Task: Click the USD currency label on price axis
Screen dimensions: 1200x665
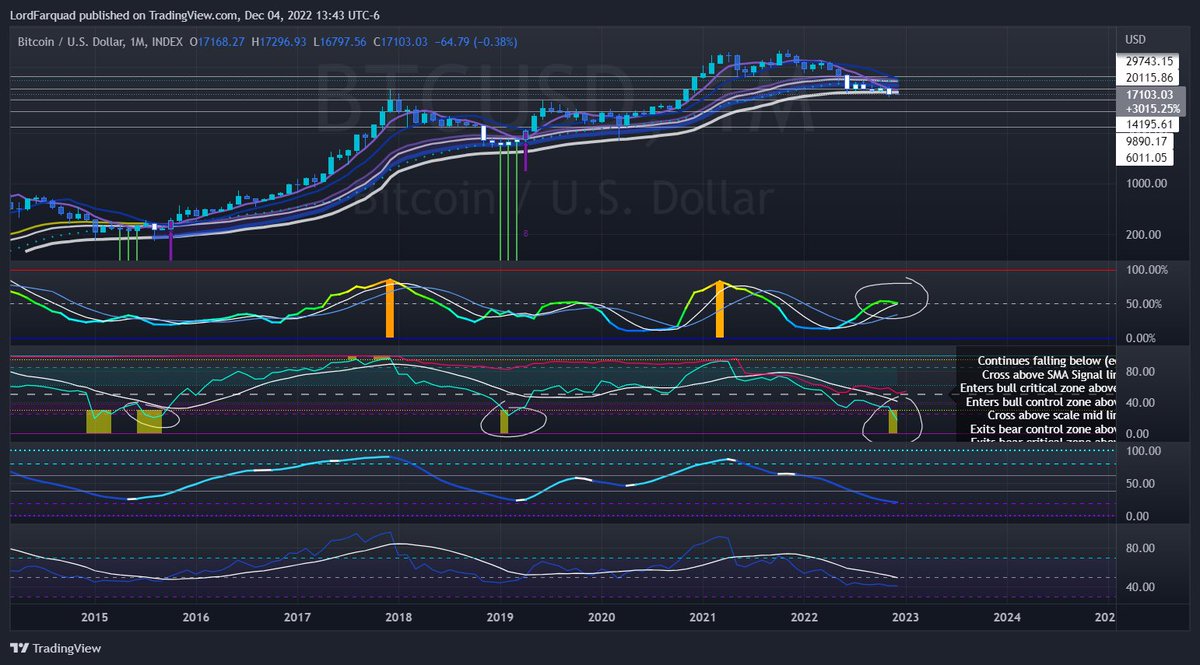Action: coord(1135,40)
